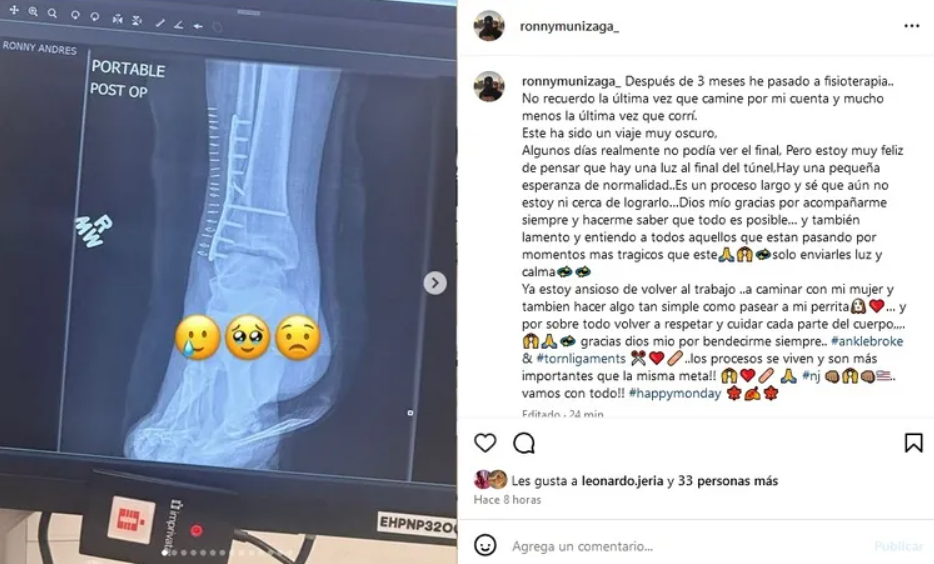
Task: View the list of 33 personas más likes
Action: tap(728, 481)
